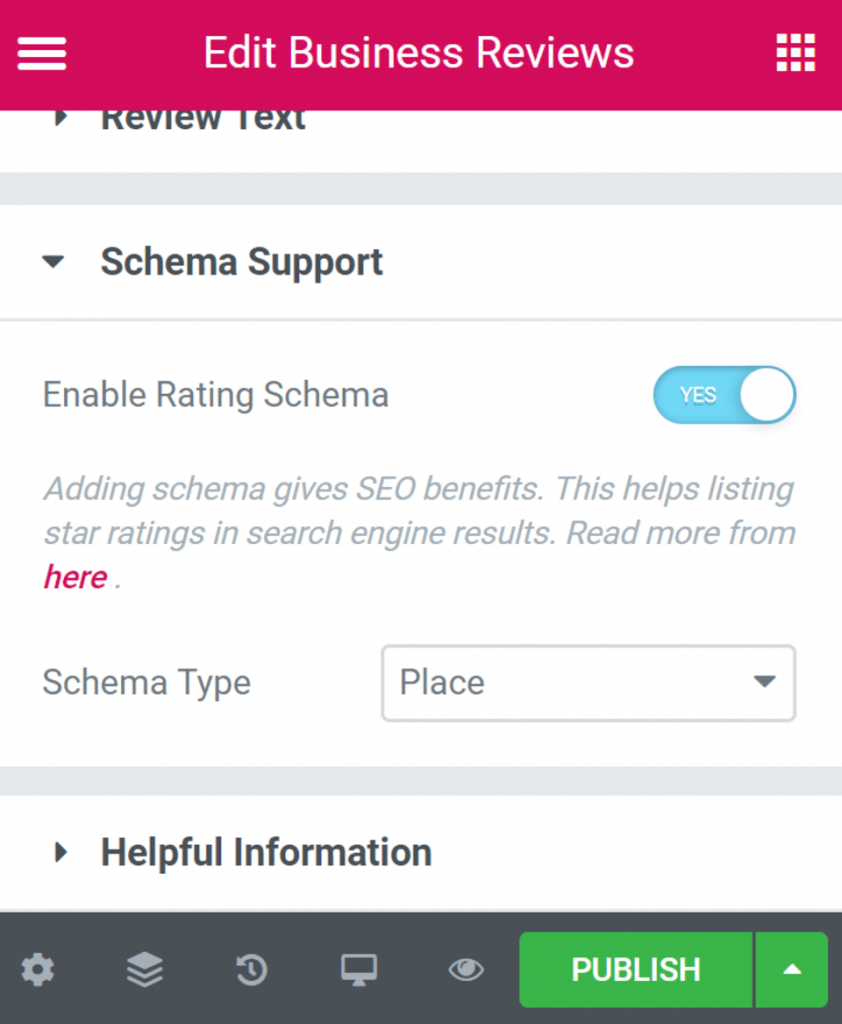
Task: Preview changes with the eye icon
Action: click(x=466, y=969)
